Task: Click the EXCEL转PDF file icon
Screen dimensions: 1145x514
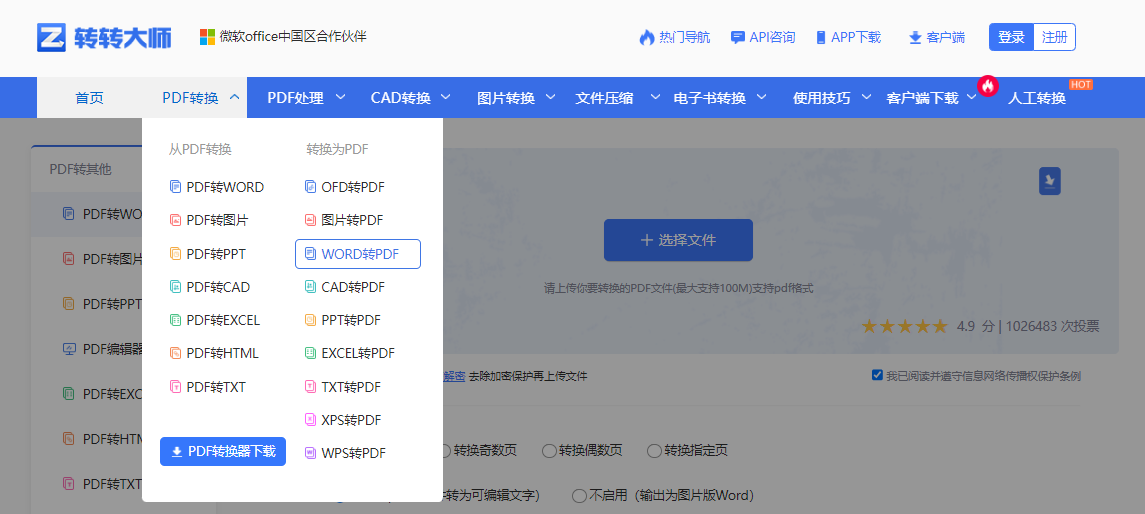Action: (310, 353)
